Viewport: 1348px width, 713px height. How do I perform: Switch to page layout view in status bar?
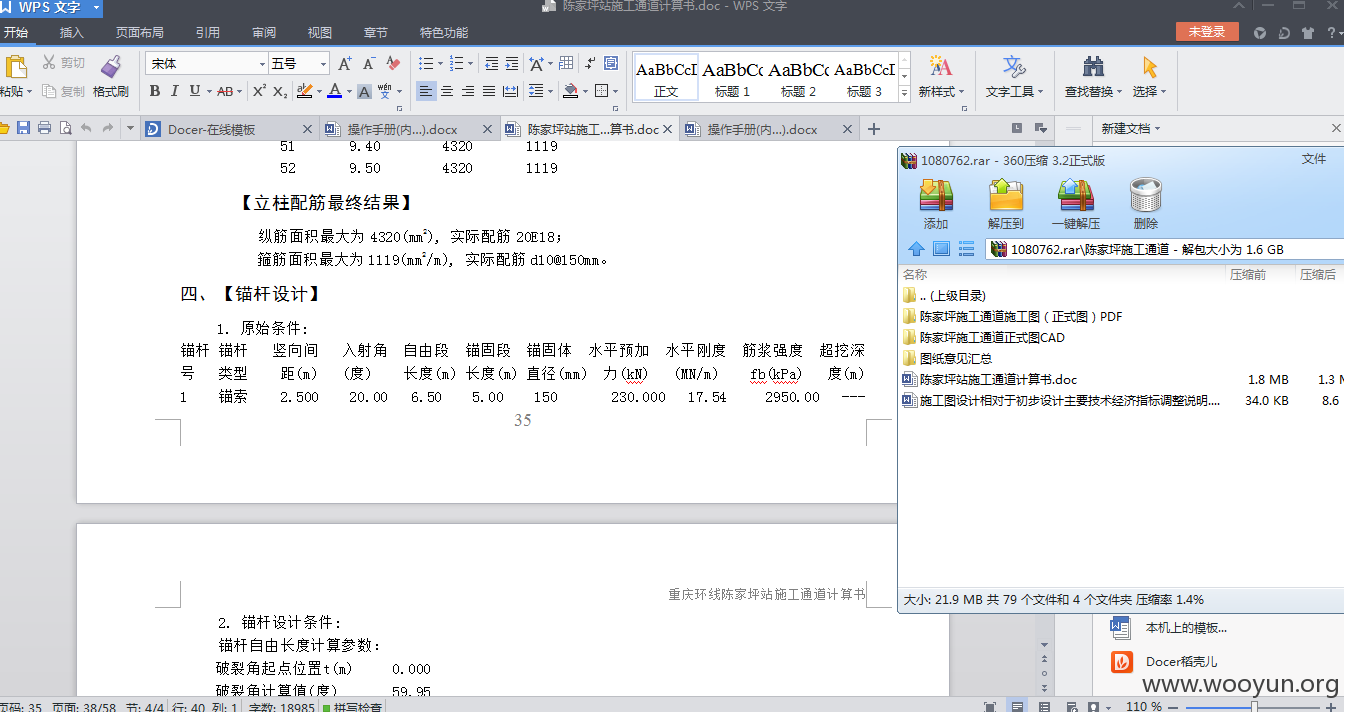pyautogui.click(x=1017, y=707)
